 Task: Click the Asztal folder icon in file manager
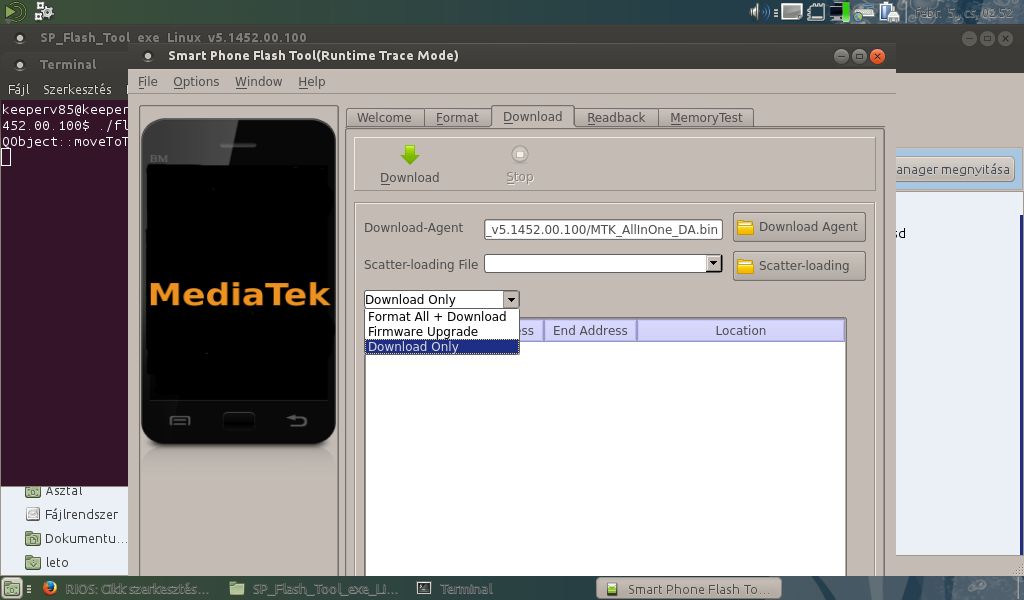point(33,491)
